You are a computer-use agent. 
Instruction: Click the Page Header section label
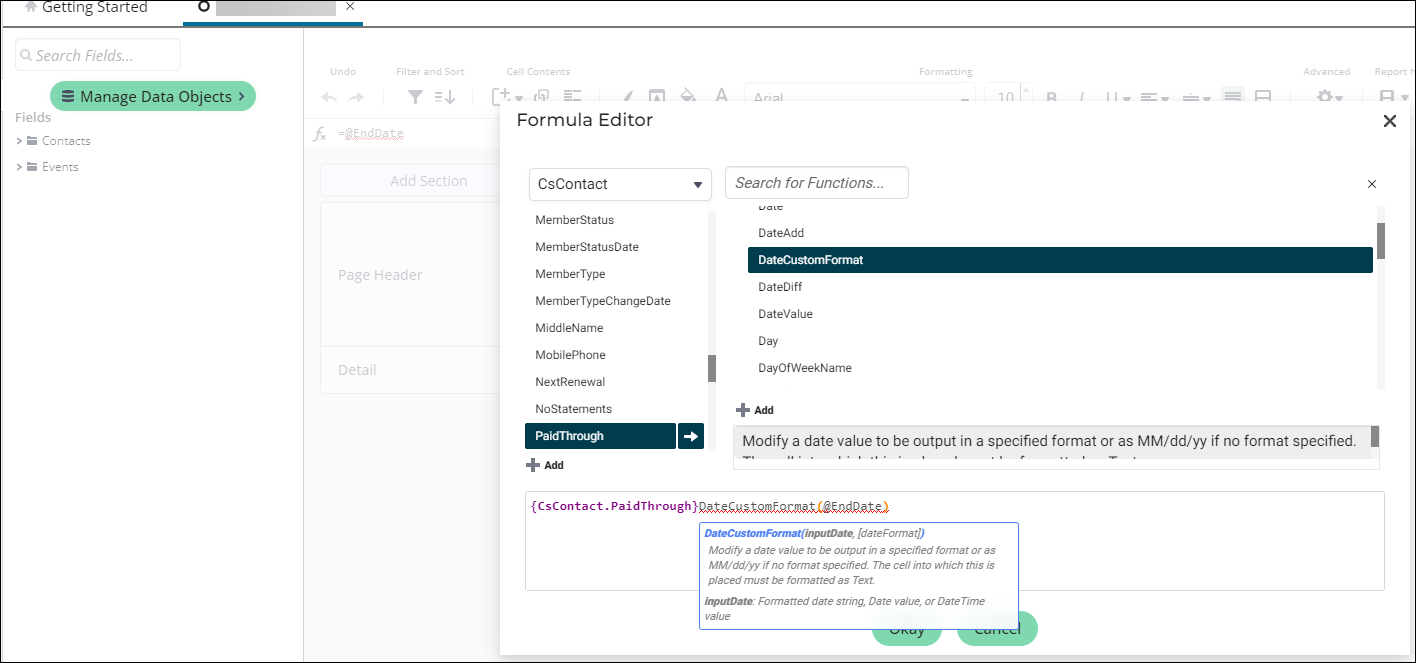coord(380,275)
